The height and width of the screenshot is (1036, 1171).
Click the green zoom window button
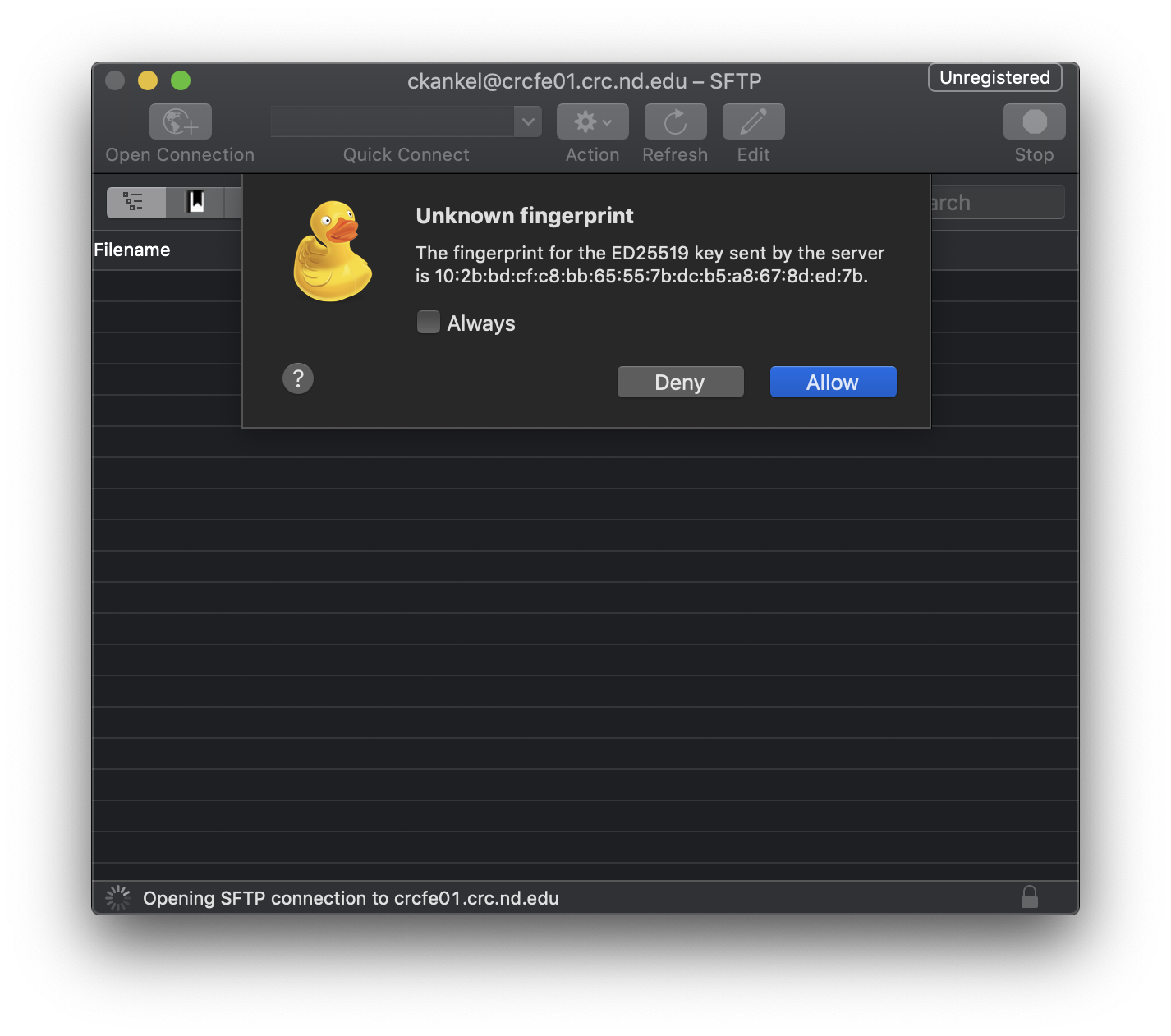click(x=181, y=80)
